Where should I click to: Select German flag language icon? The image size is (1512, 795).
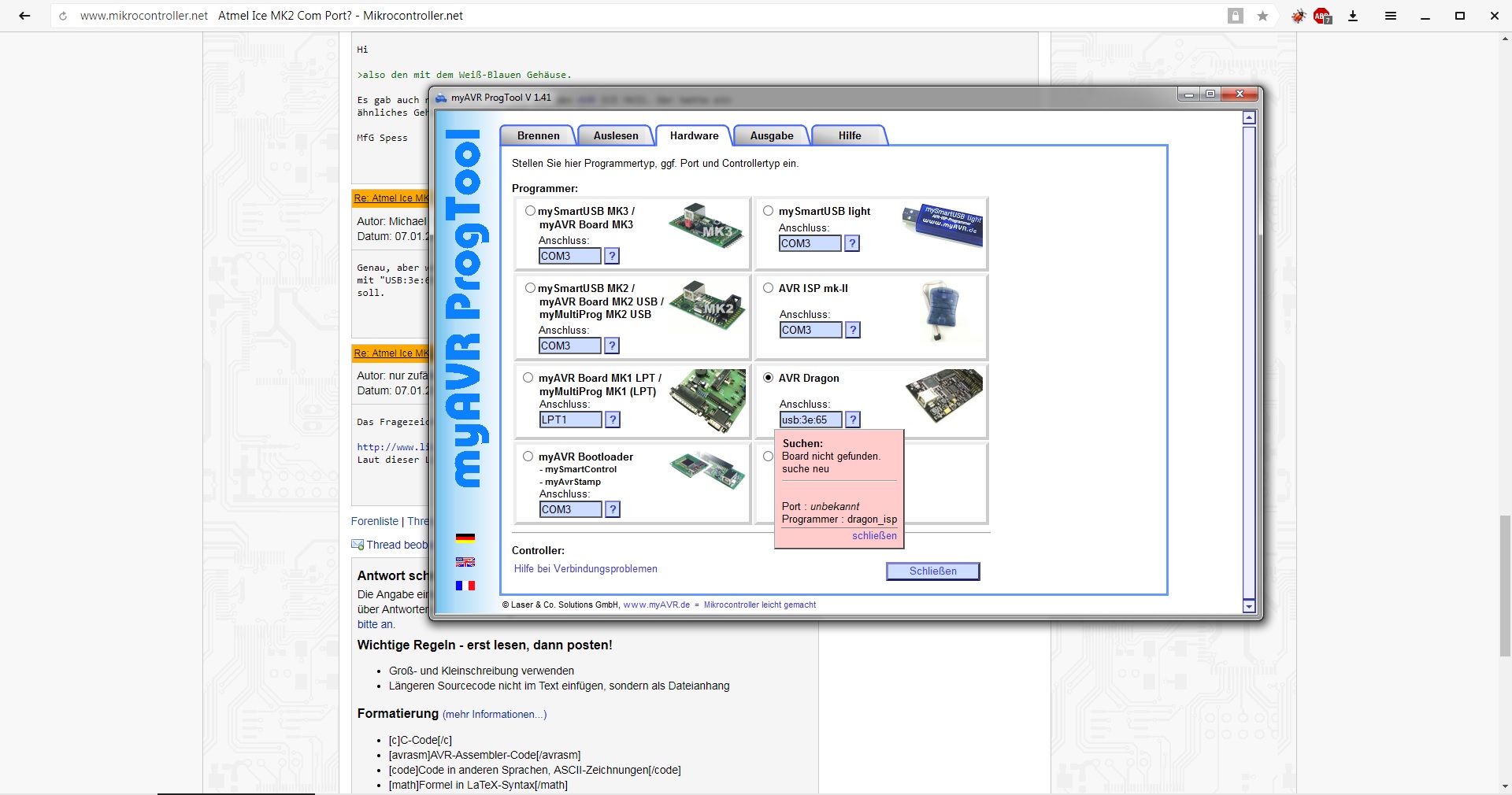(x=465, y=538)
